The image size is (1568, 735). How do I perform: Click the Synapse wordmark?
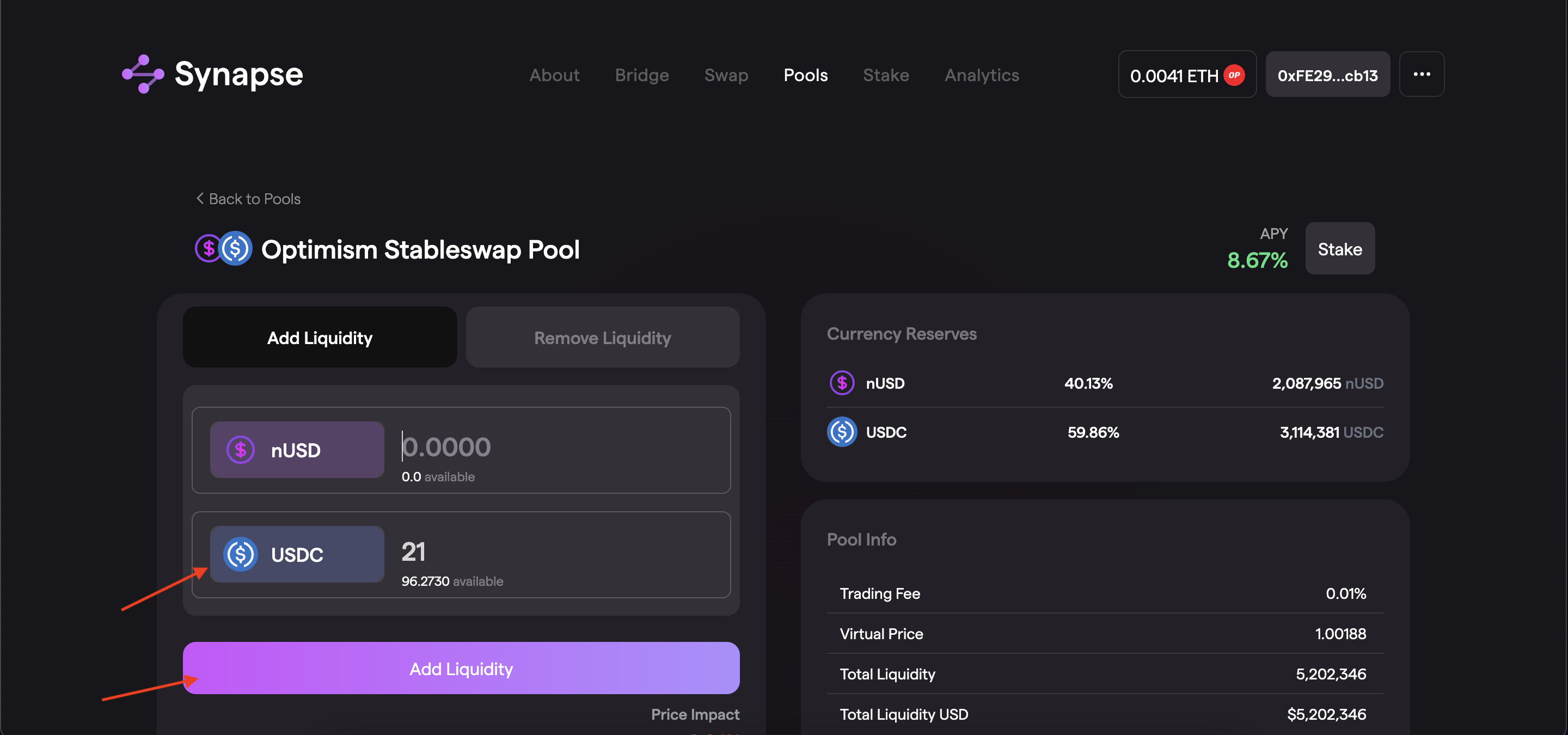point(238,75)
